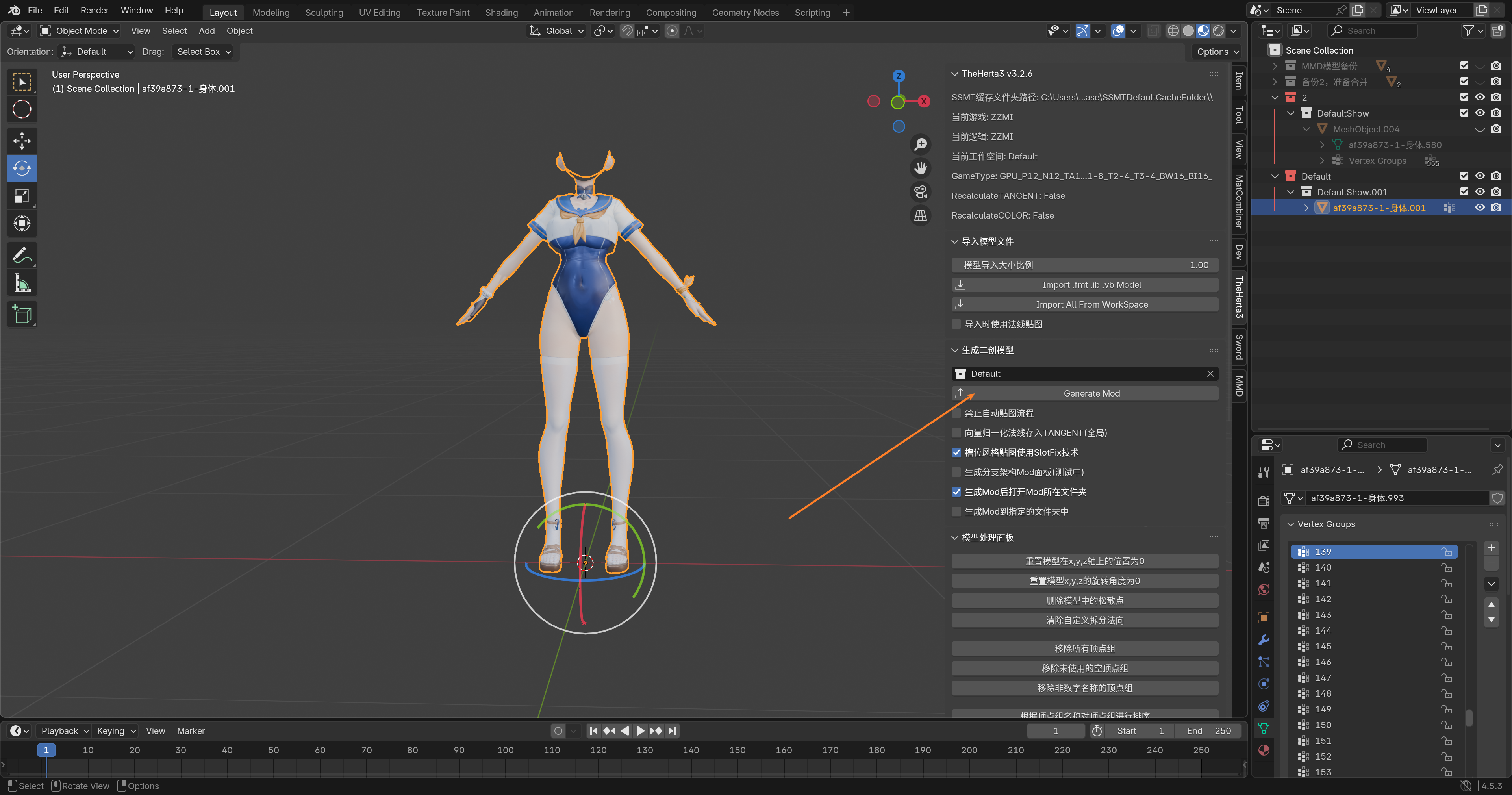Open Modifiers wrench tab in Properties
Screen dimensions: 1512x795
tap(1264, 639)
